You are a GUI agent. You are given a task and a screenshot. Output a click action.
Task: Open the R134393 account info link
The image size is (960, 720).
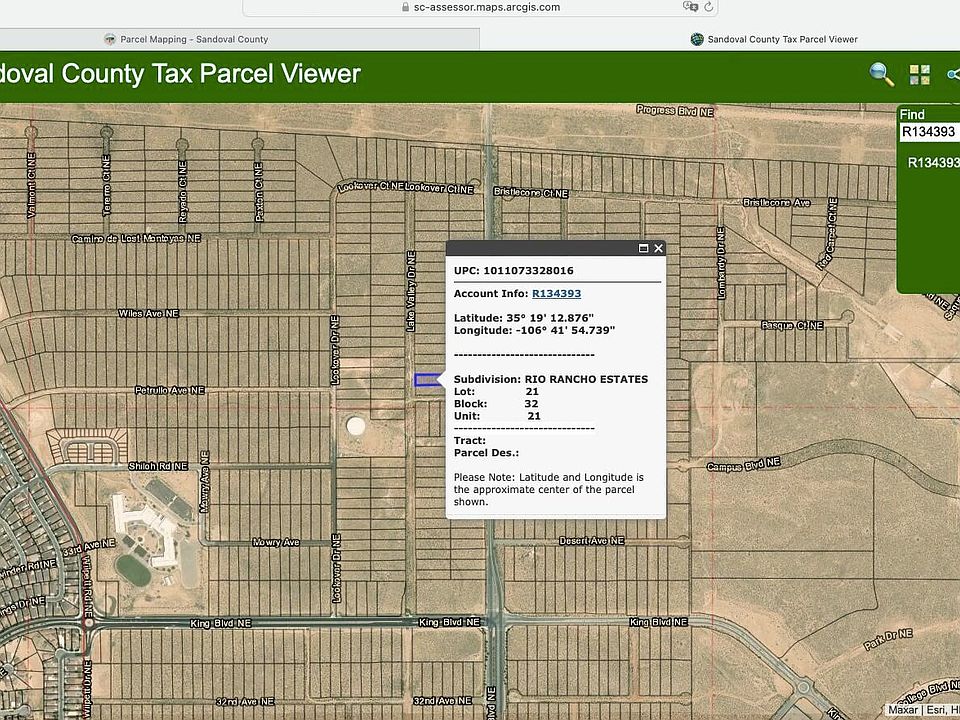coord(556,293)
